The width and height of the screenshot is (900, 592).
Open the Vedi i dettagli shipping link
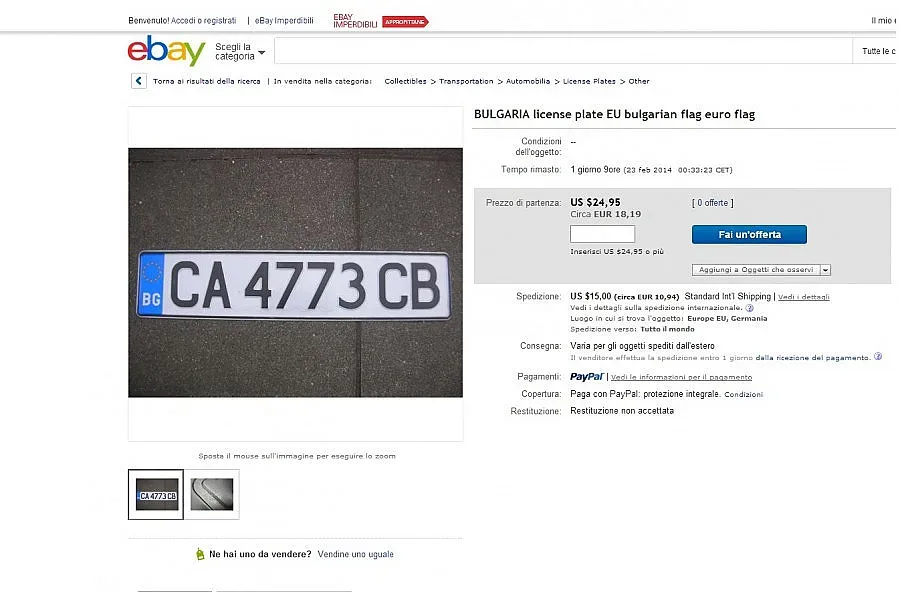[803, 297]
